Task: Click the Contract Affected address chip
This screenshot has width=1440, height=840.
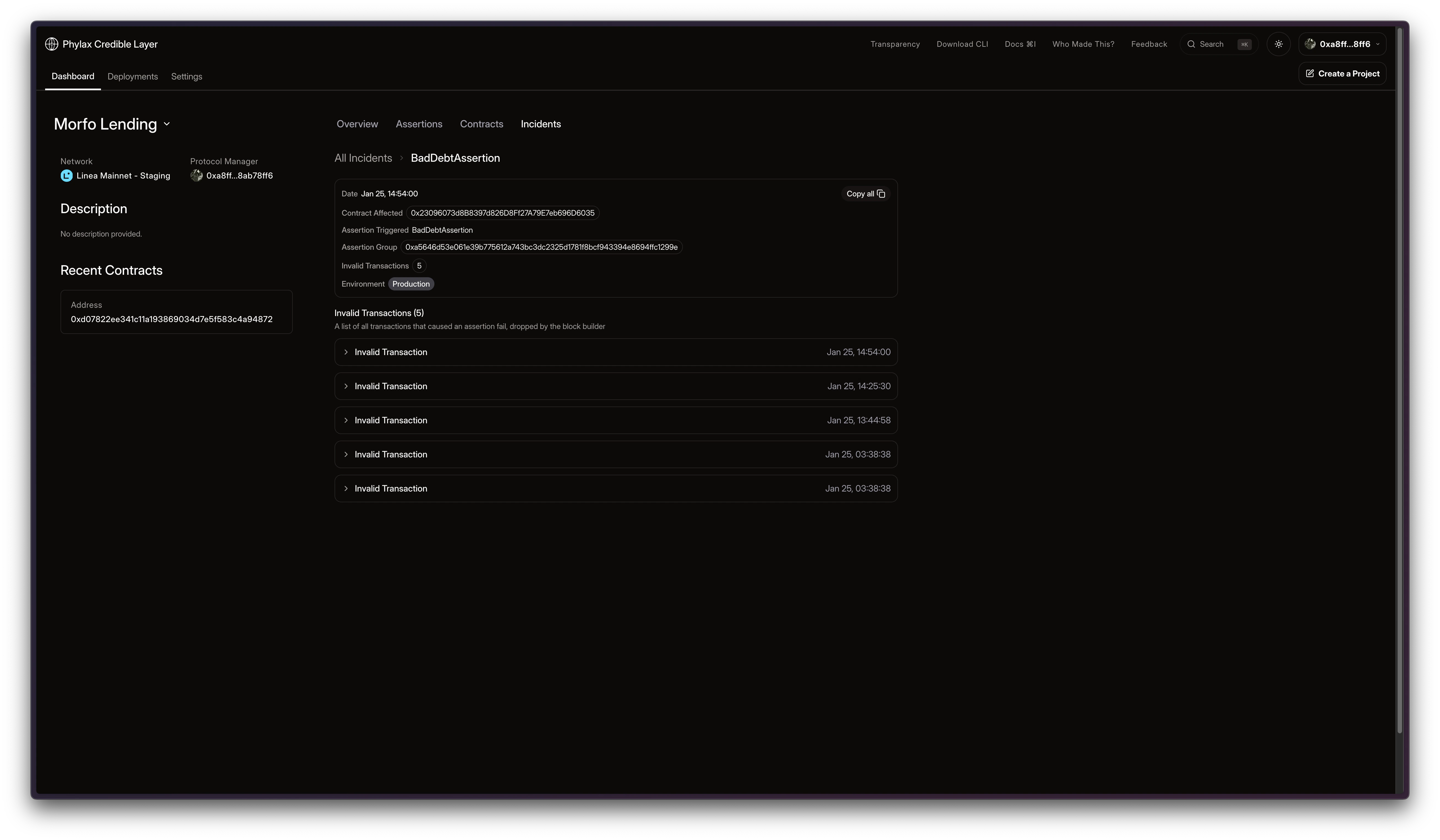Action: (x=503, y=213)
